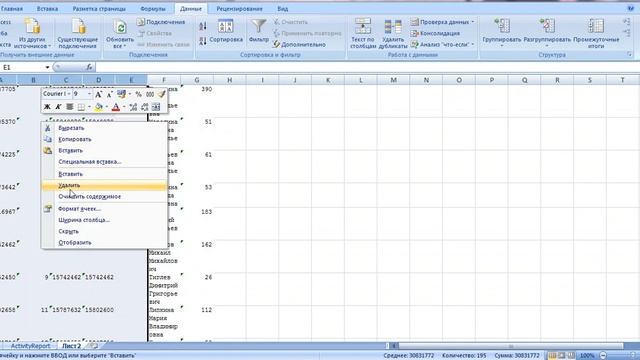Open the Вставка ribbon tab

click(x=47, y=8)
